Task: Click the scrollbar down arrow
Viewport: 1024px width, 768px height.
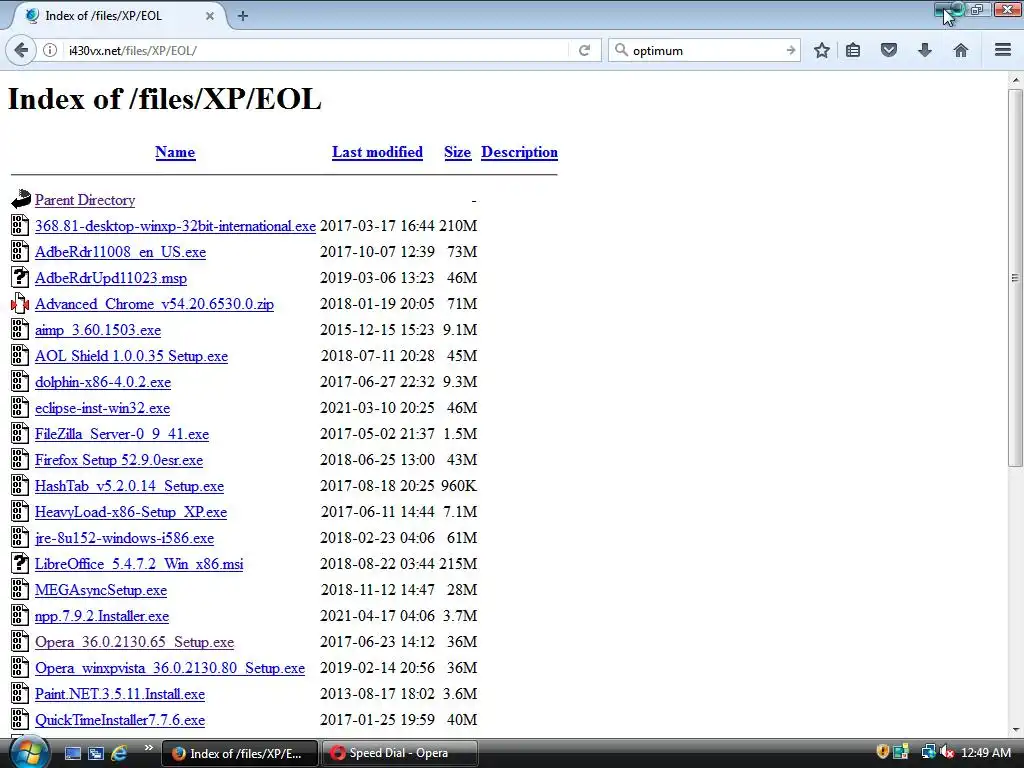Action: coord(1015,730)
